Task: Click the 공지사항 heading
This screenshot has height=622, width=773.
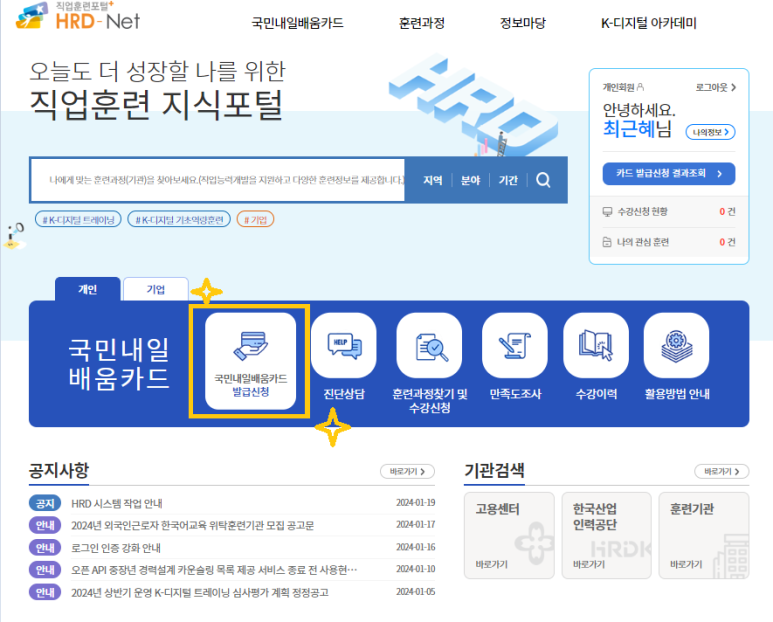Action: tap(59, 470)
